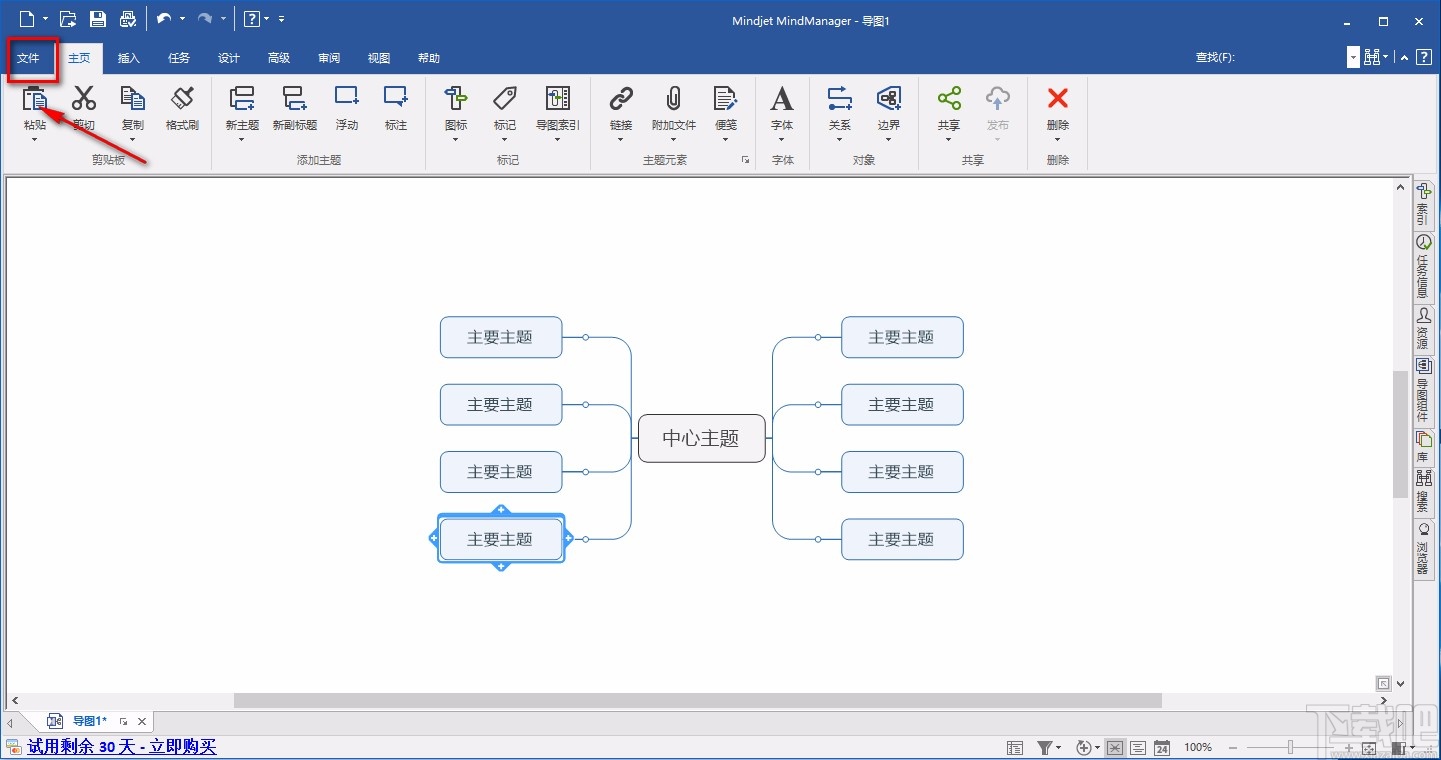Viewport: 1441px width, 760px height.
Task: Open the Share (共享) dropdown
Action: [949, 140]
